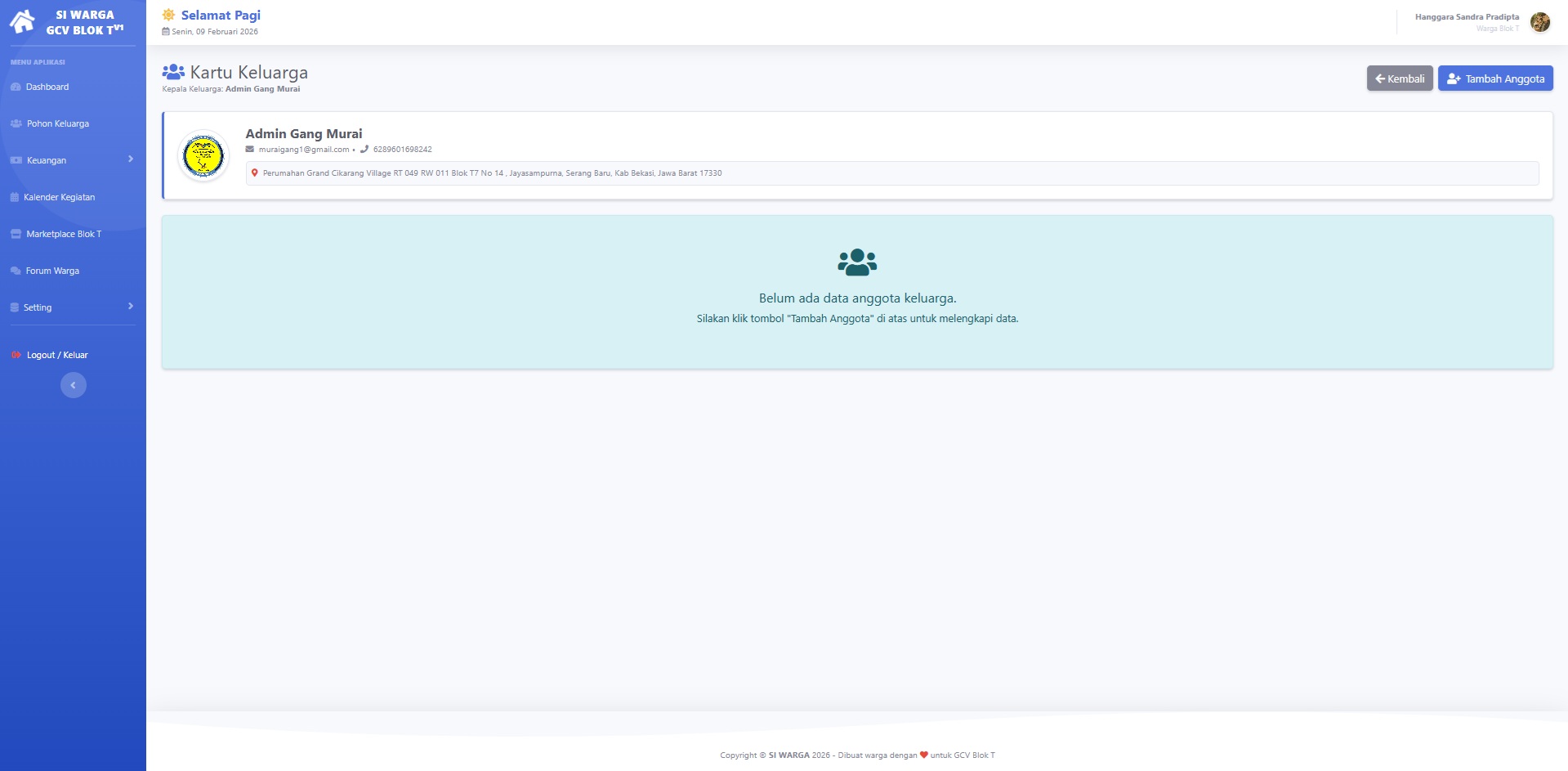
Task: Expand the Setting submenu chevron
Action: click(x=131, y=307)
